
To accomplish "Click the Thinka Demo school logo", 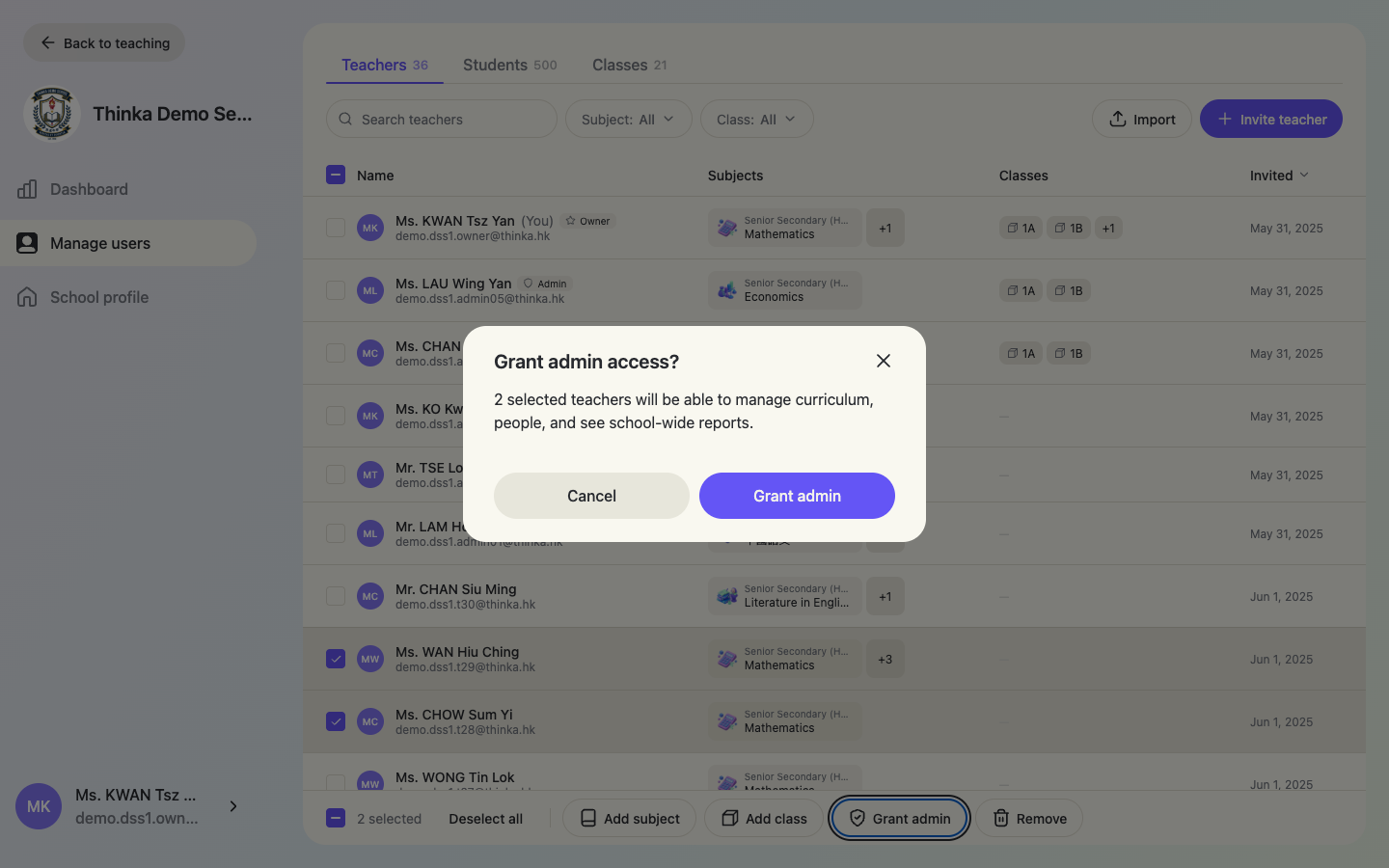I will coord(51,114).
